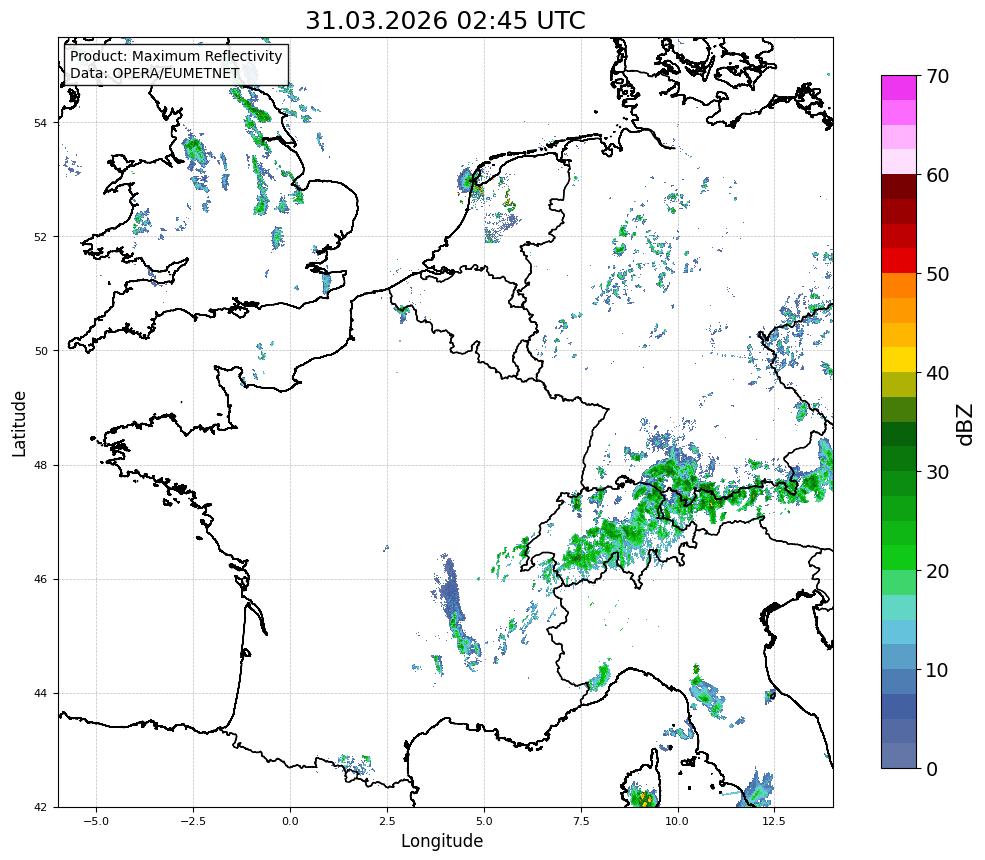
Task: Pick the dark blue swatch at colorbar bottom
Action: (x=898, y=755)
